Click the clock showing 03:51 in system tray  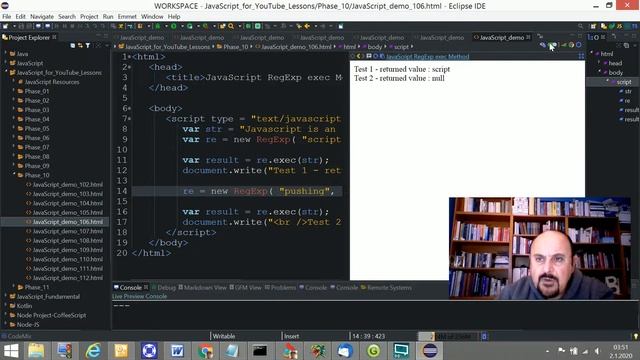(x=620, y=347)
